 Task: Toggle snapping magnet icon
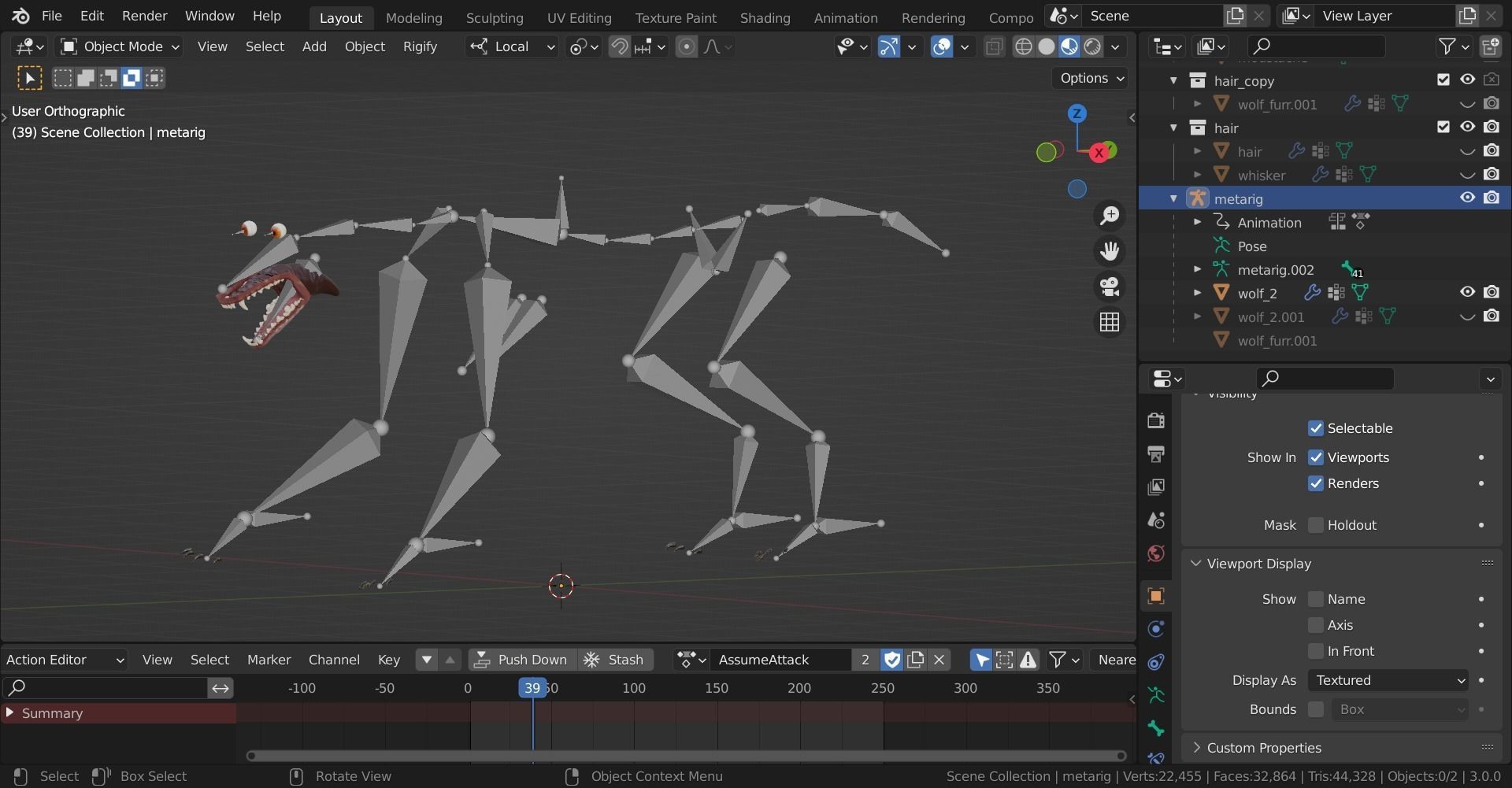coord(620,47)
